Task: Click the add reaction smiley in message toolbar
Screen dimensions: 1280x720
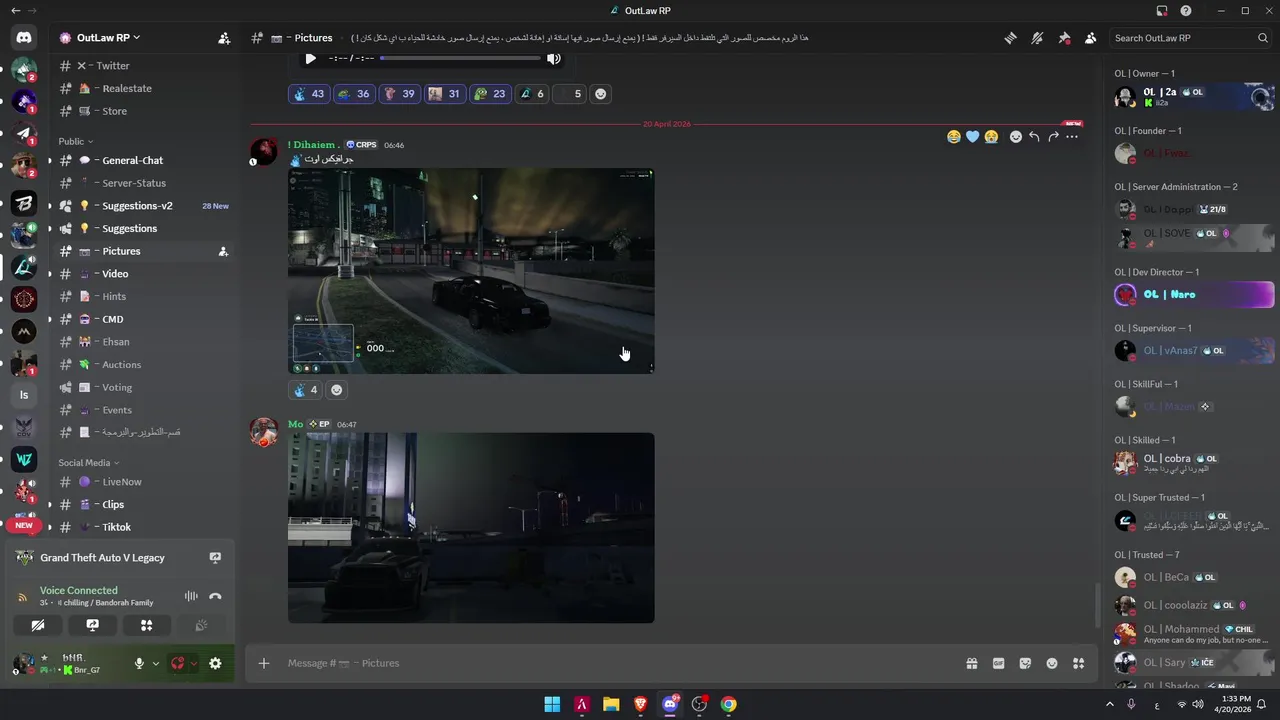Action: click(x=1016, y=137)
